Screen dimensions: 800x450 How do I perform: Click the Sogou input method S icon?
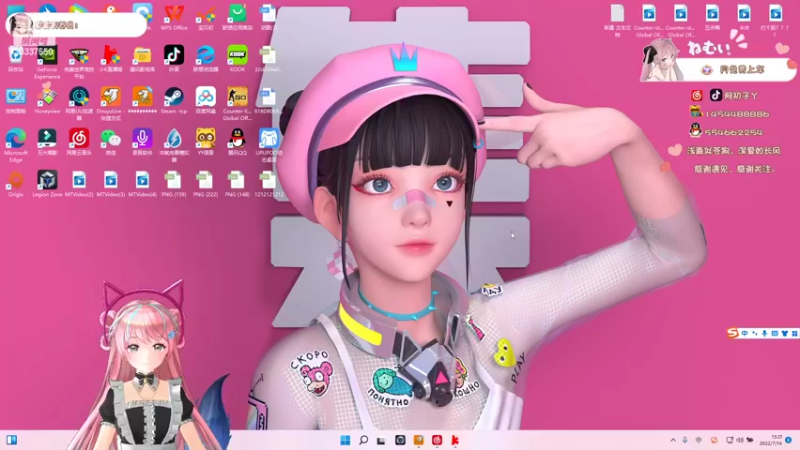point(733,333)
